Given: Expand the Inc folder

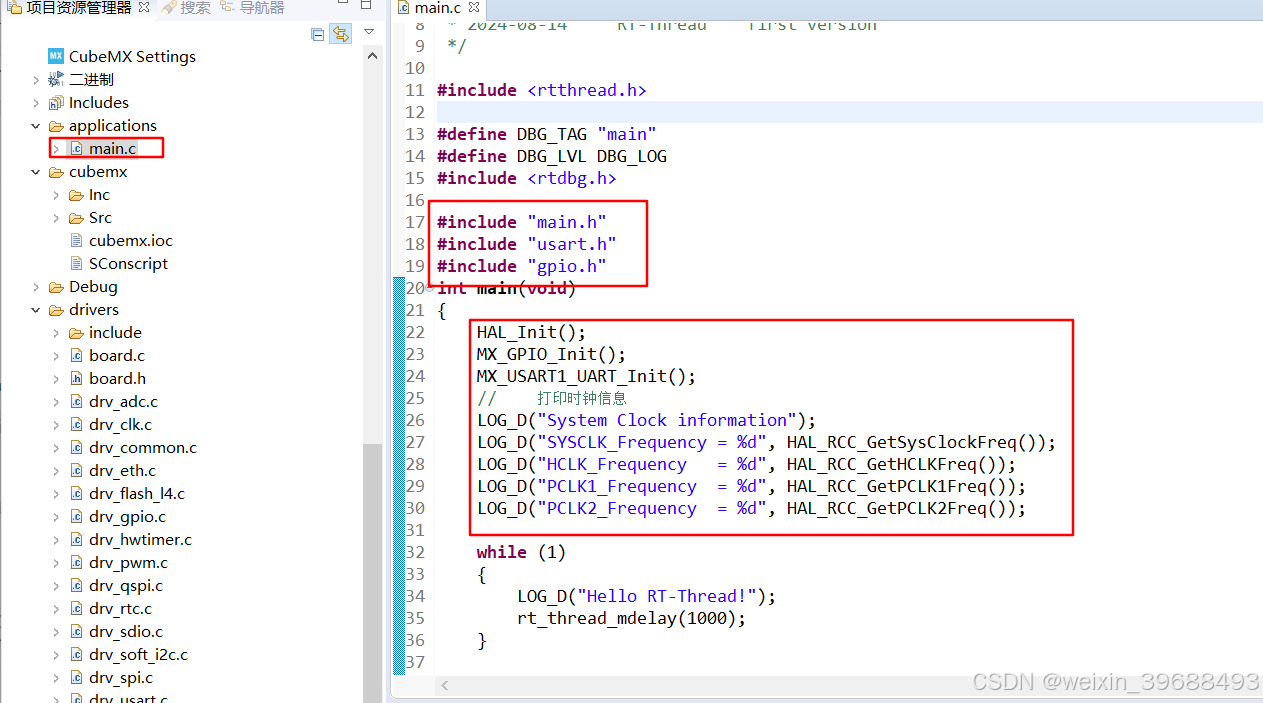Looking at the screenshot, I should tap(56, 194).
